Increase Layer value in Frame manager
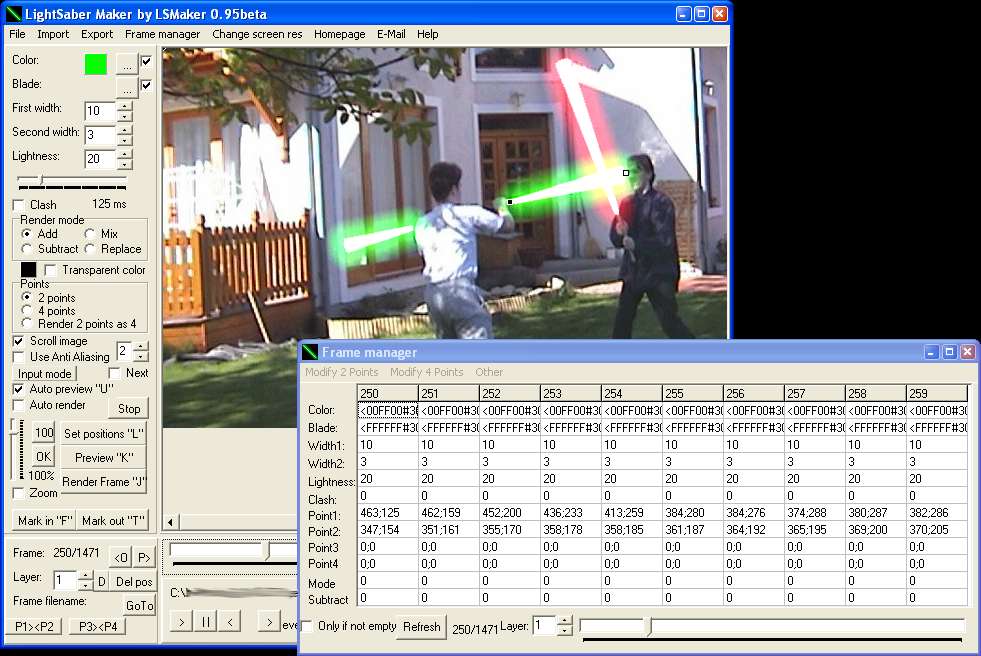 [564, 621]
